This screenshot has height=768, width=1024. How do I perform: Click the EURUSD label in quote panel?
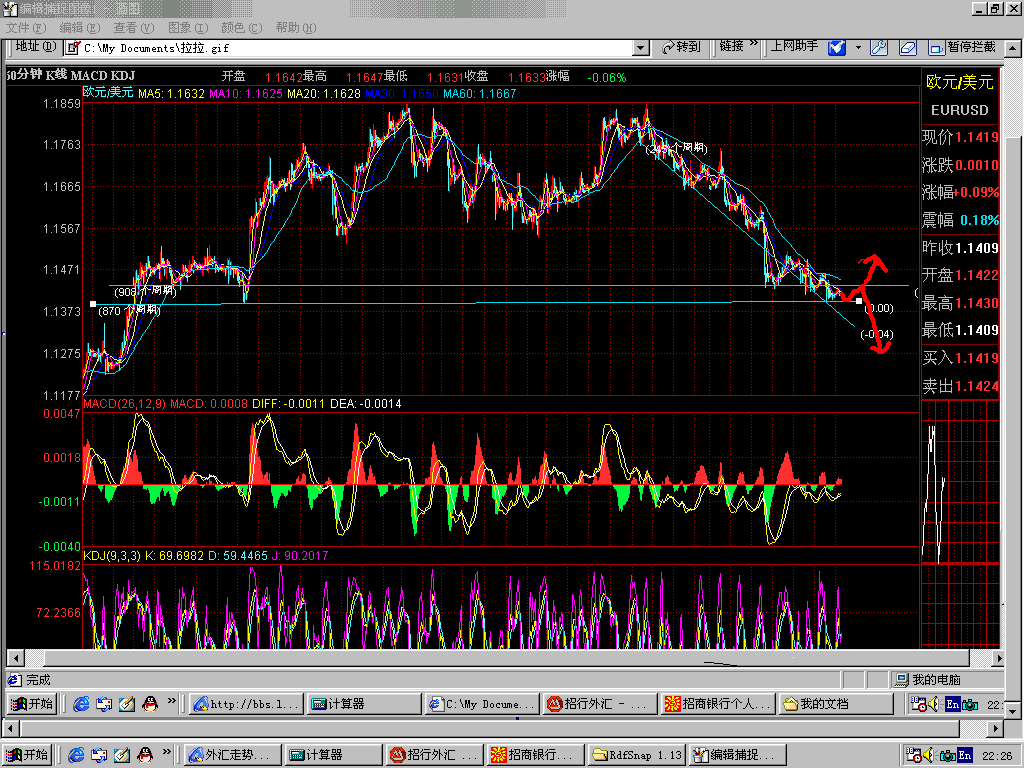(959, 110)
